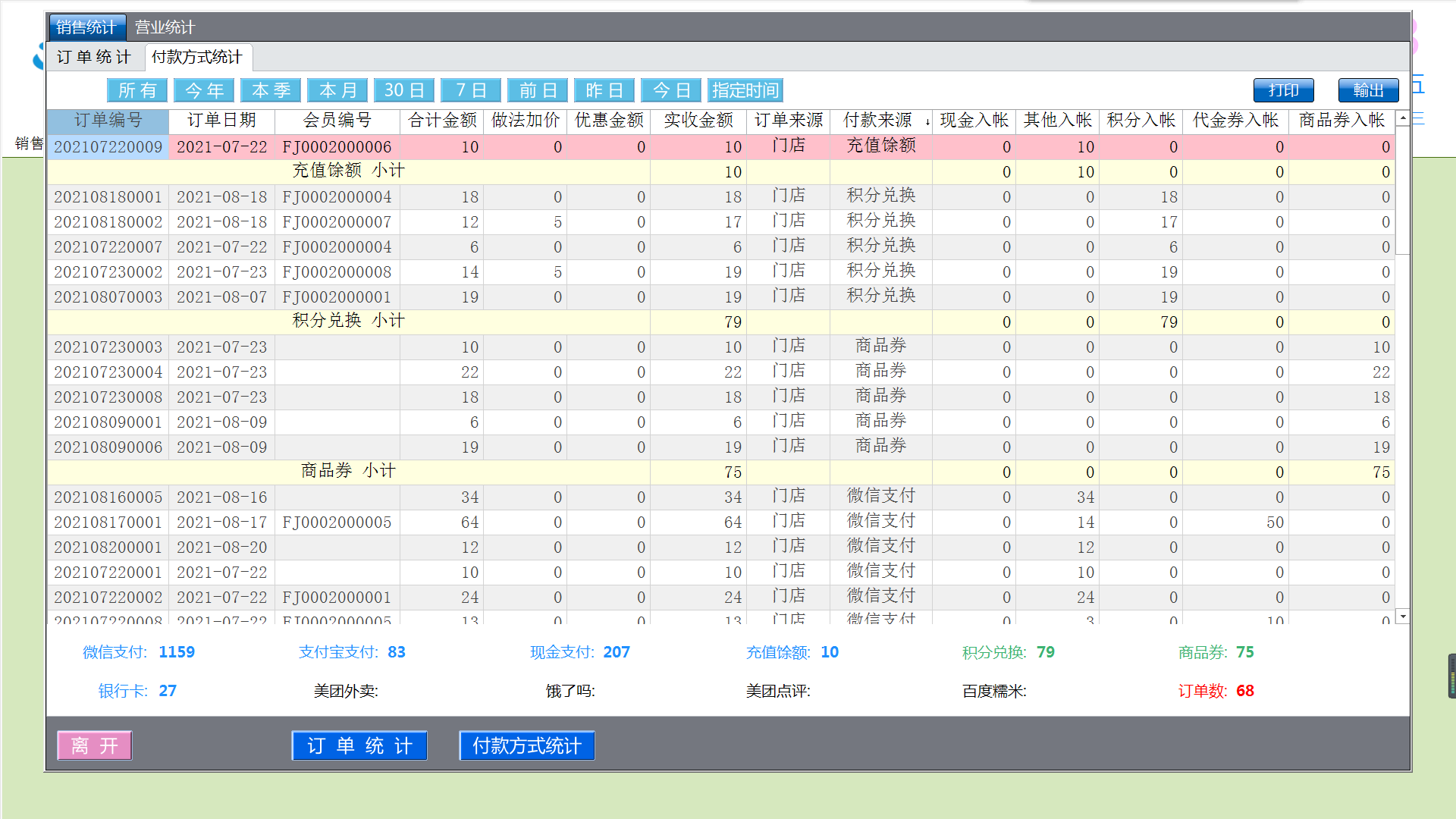Sort by 优惠金额 column header
The height and width of the screenshot is (819, 1456).
coord(609,121)
